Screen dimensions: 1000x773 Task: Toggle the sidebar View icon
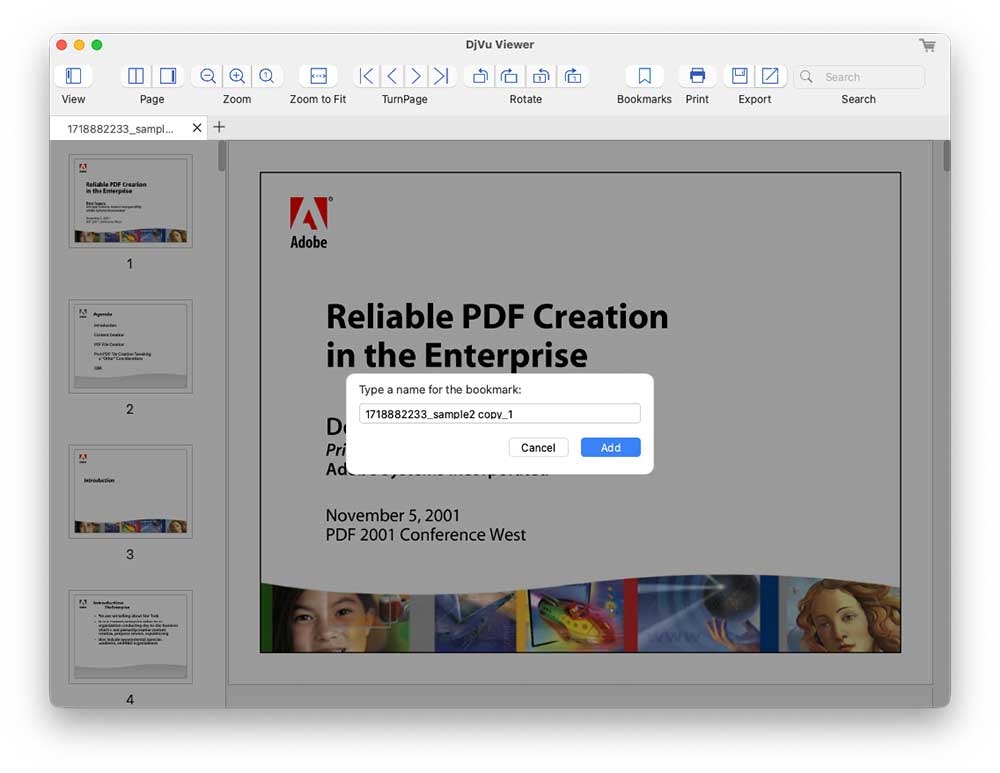73,77
